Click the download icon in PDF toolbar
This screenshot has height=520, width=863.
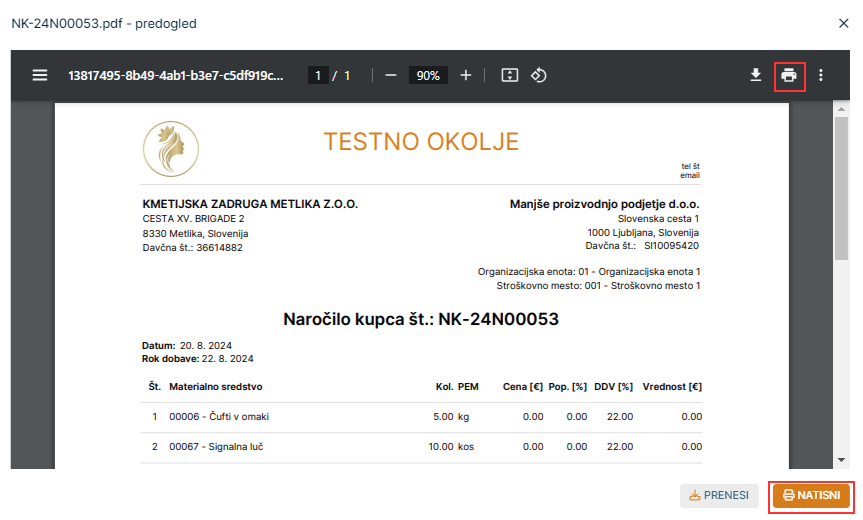pos(756,75)
